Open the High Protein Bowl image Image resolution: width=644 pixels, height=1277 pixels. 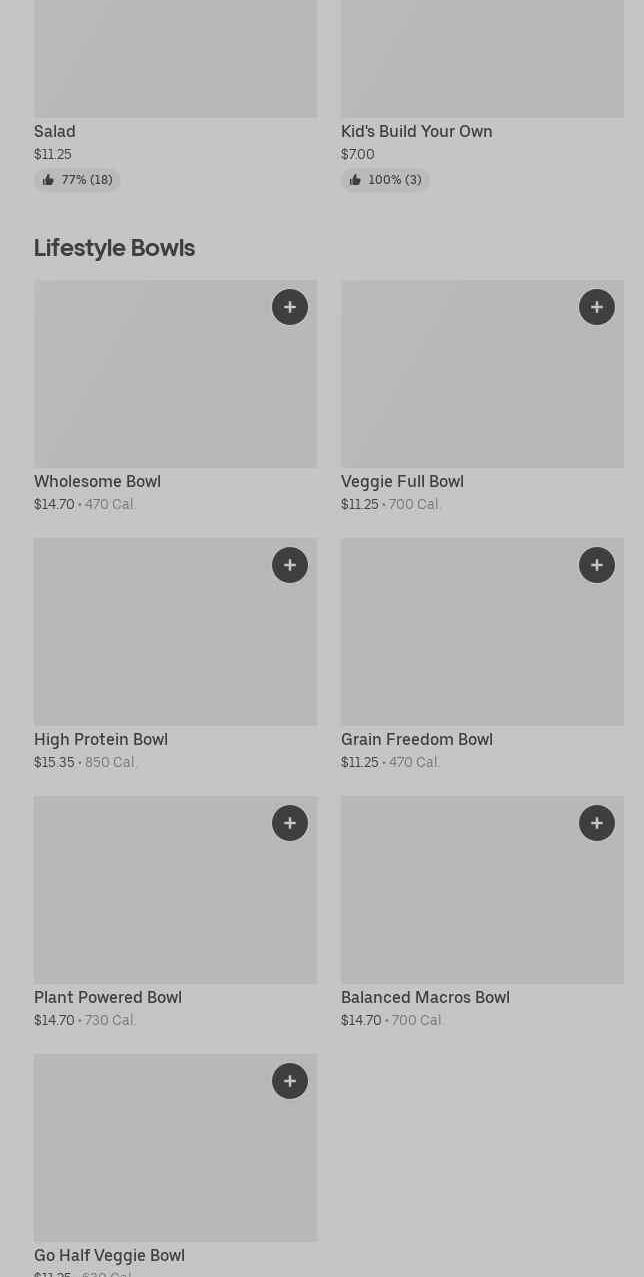(x=176, y=632)
